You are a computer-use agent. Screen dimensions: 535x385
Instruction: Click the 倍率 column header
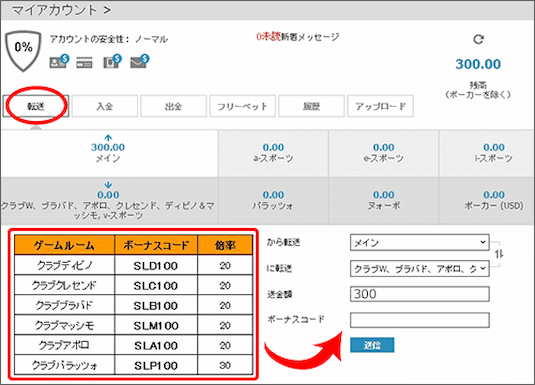click(225, 245)
